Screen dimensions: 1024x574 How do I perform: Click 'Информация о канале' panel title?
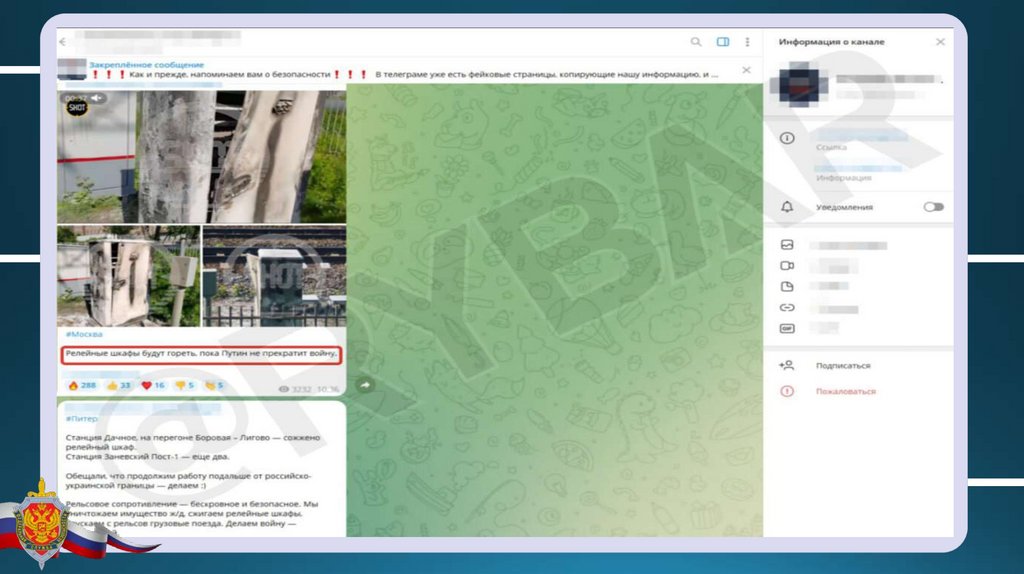coord(831,42)
